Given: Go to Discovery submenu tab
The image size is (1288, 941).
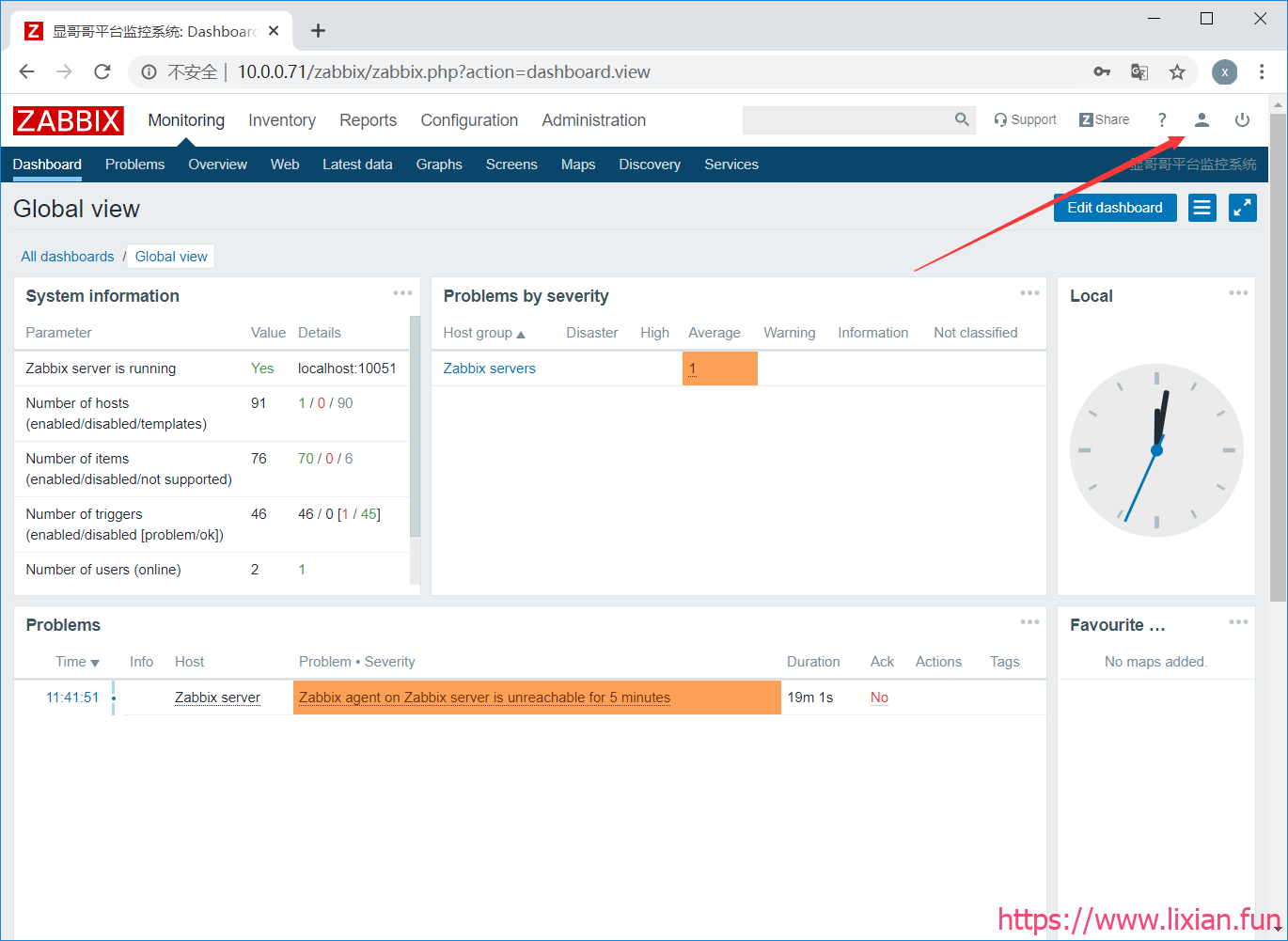Looking at the screenshot, I should 650,165.
